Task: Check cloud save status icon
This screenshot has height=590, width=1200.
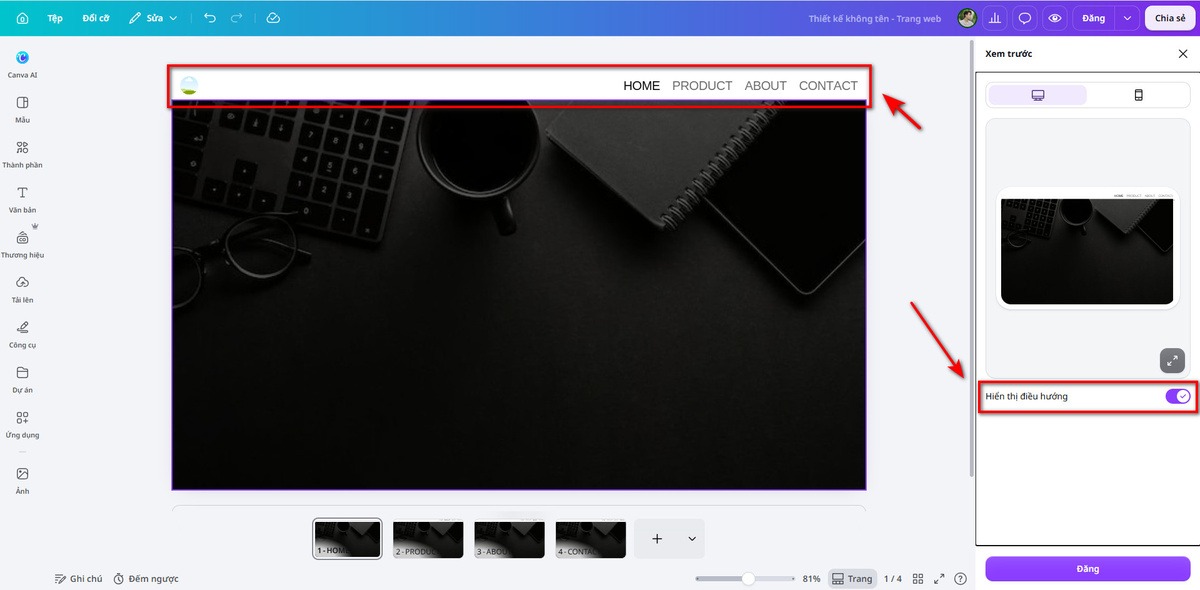Action: pyautogui.click(x=273, y=18)
